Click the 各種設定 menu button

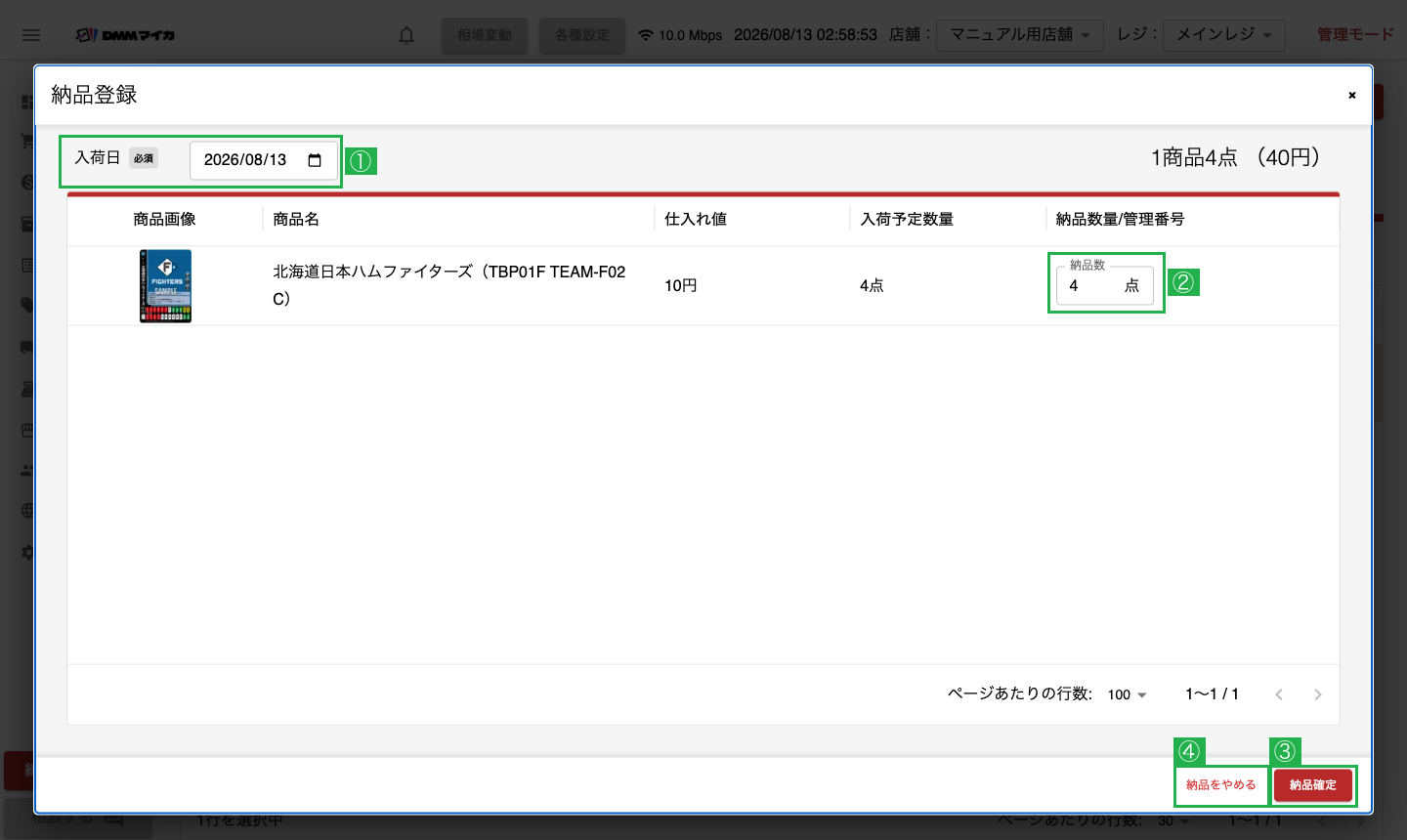click(582, 35)
